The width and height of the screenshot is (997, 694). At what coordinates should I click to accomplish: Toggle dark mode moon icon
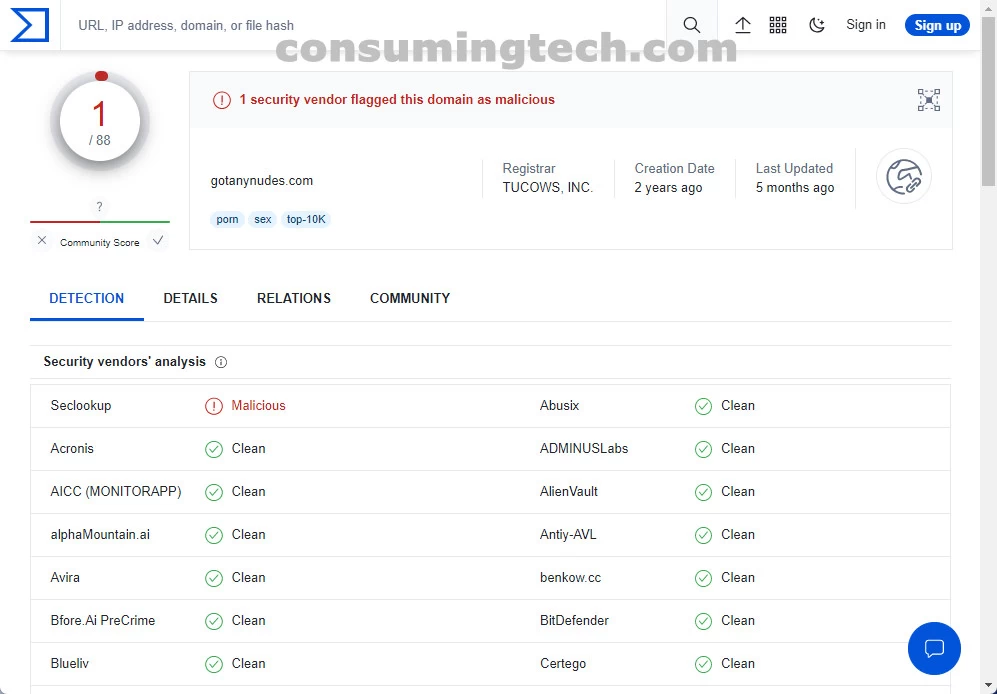click(816, 25)
